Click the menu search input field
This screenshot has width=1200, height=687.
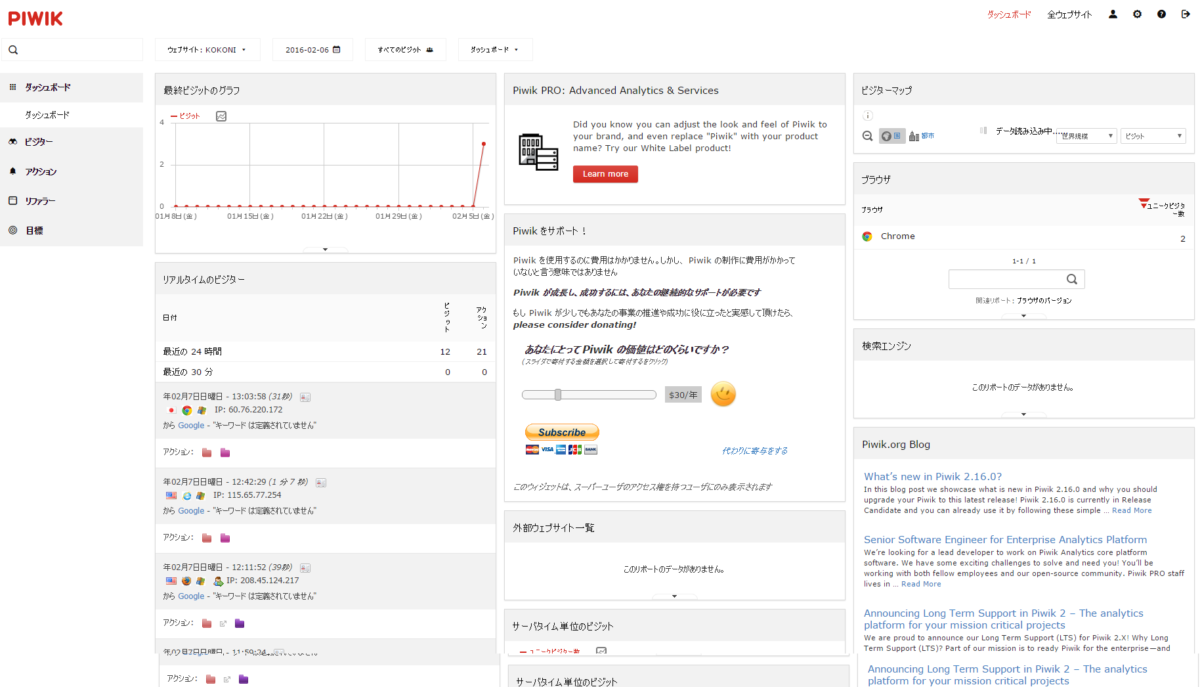pos(71,50)
